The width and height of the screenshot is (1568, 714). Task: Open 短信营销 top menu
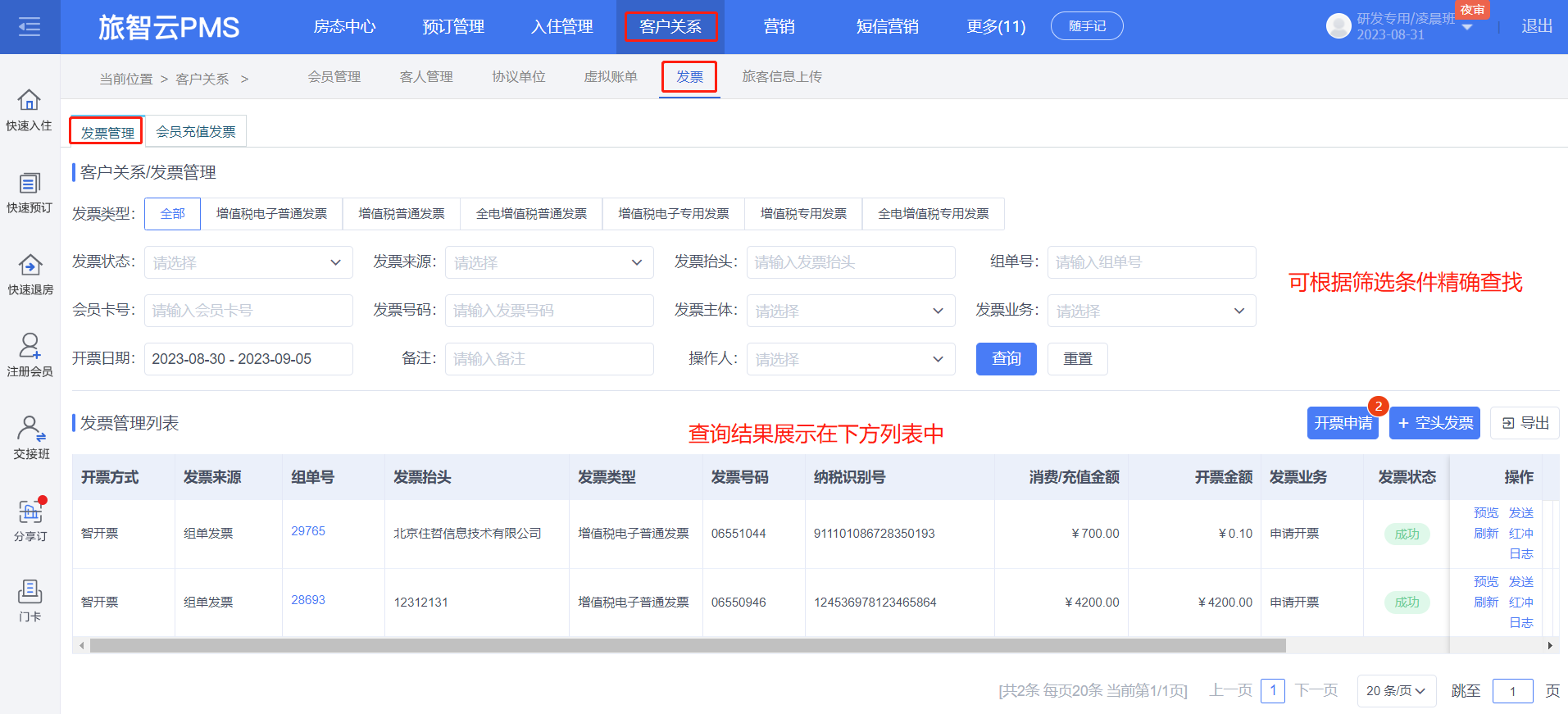pyautogui.click(x=887, y=27)
